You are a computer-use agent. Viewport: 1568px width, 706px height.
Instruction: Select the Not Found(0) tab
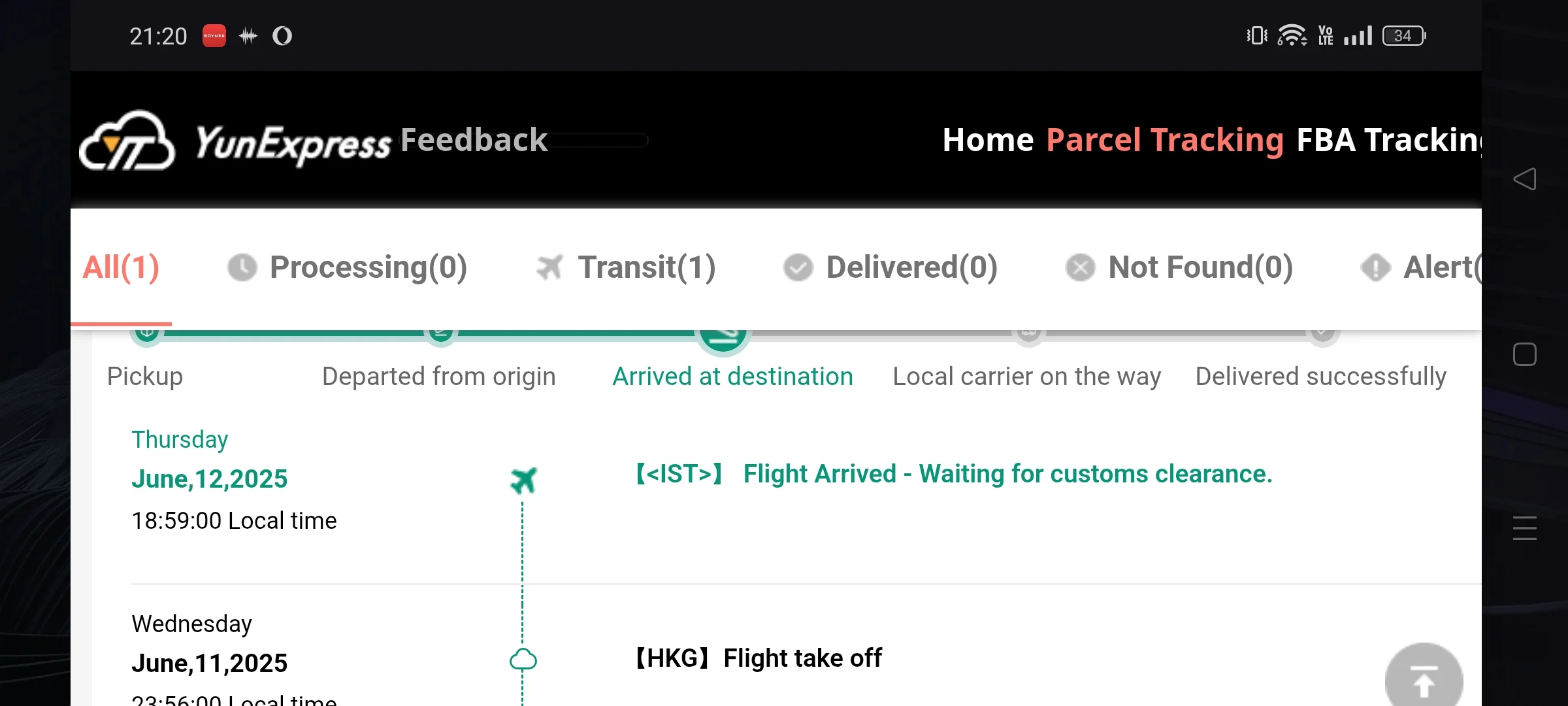(x=1179, y=267)
